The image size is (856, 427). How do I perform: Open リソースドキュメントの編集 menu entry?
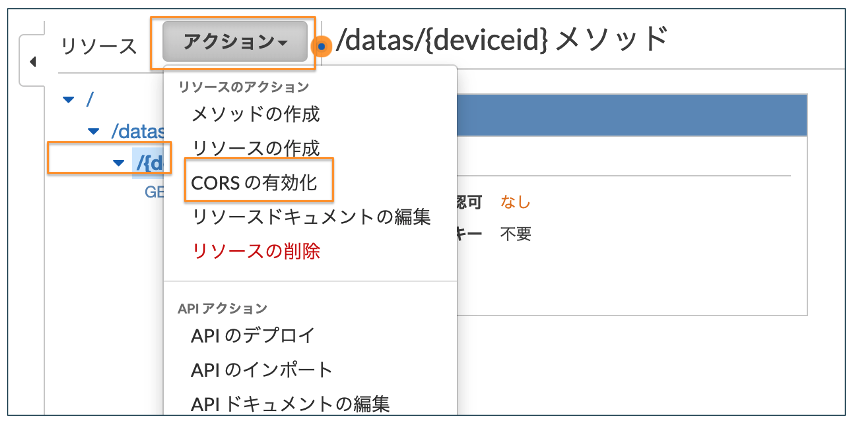[x=311, y=217]
